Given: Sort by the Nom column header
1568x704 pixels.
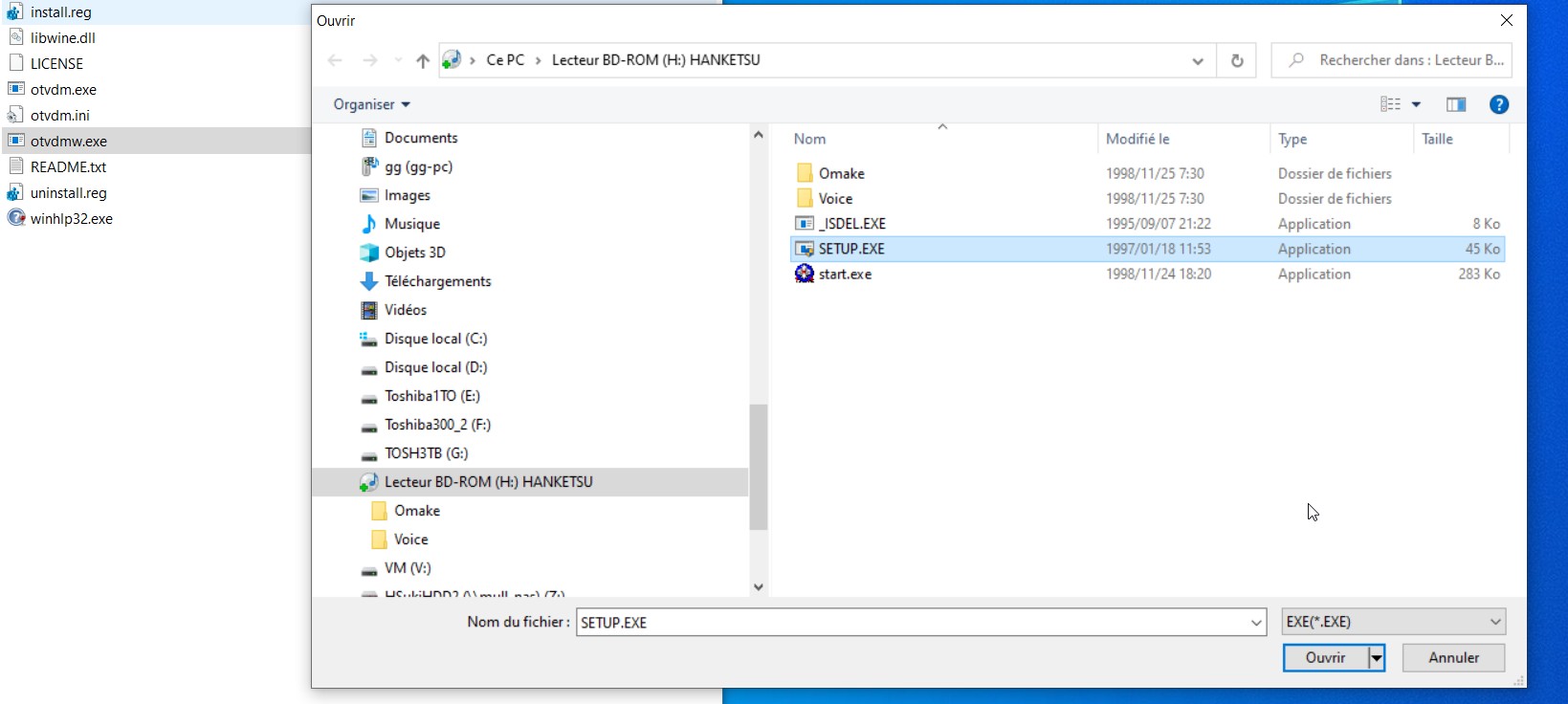Looking at the screenshot, I should [809, 139].
